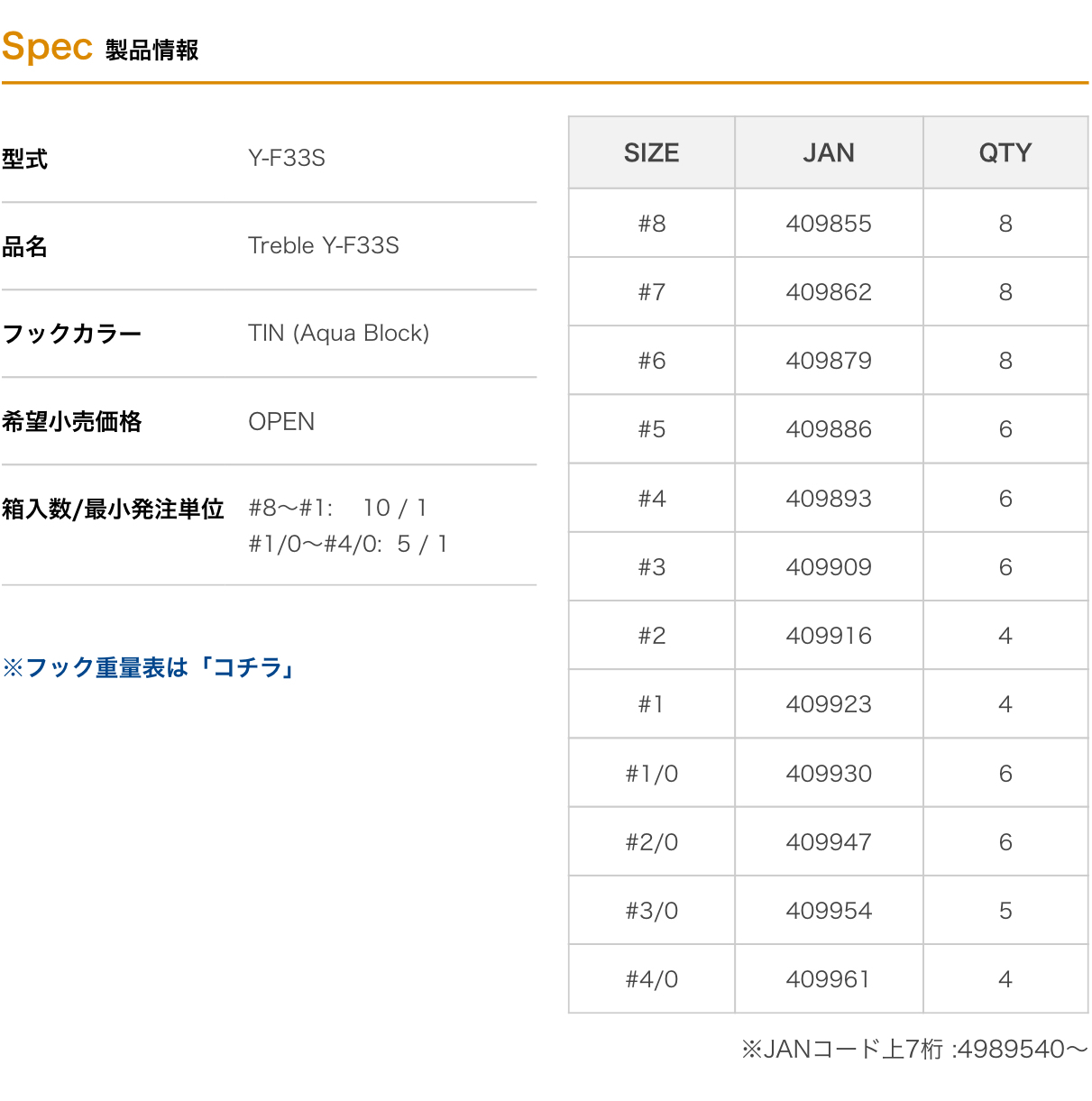Viewport: 1092px width, 1101px height.
Task: Click the TIN (Aqua Block) value
Action: (338, 334)
